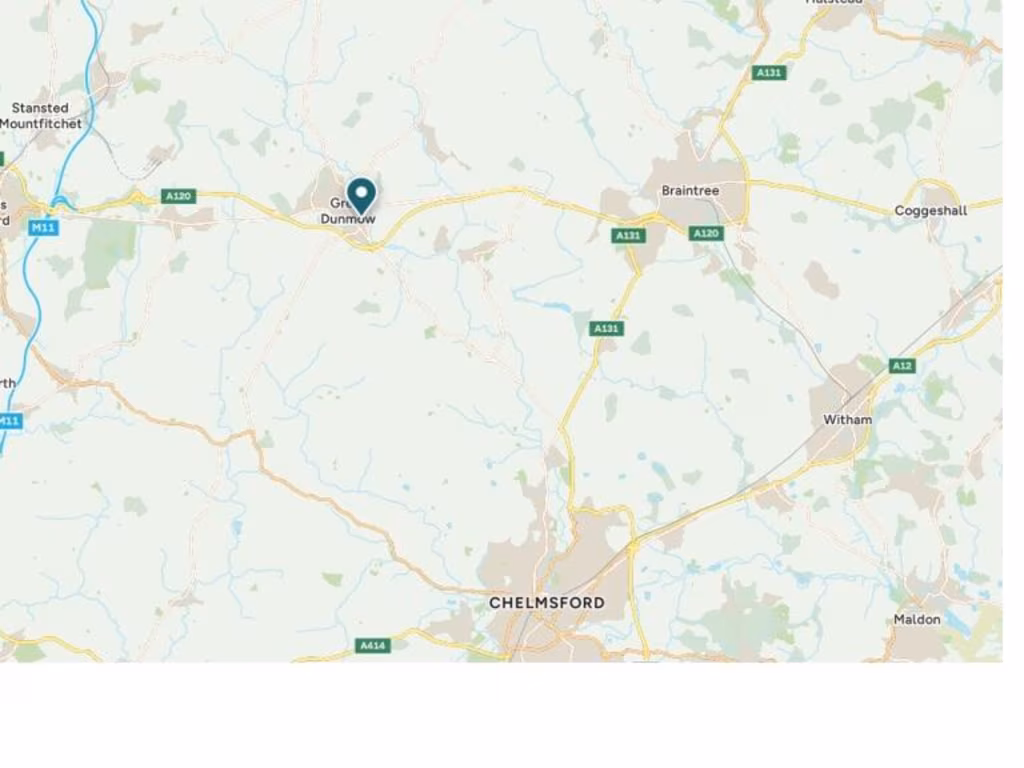
Task: Select the Maldon town label
Action: (x=917, y=620)
